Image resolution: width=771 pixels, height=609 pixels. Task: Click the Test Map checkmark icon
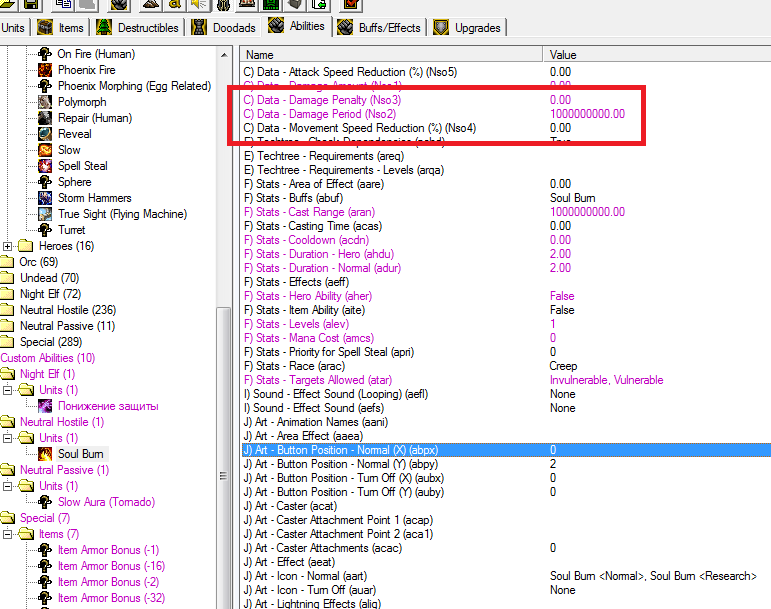point(353,5)
